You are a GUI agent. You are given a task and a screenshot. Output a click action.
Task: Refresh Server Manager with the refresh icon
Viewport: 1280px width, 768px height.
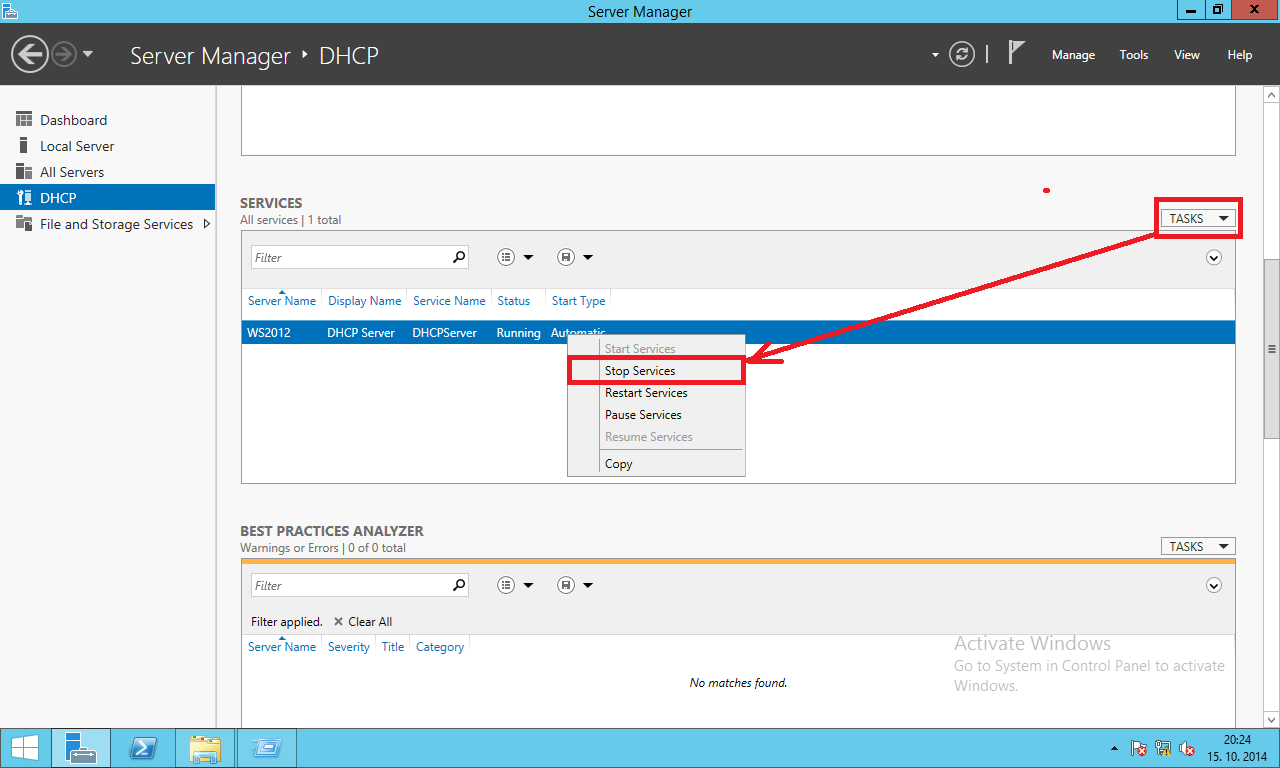962,54
